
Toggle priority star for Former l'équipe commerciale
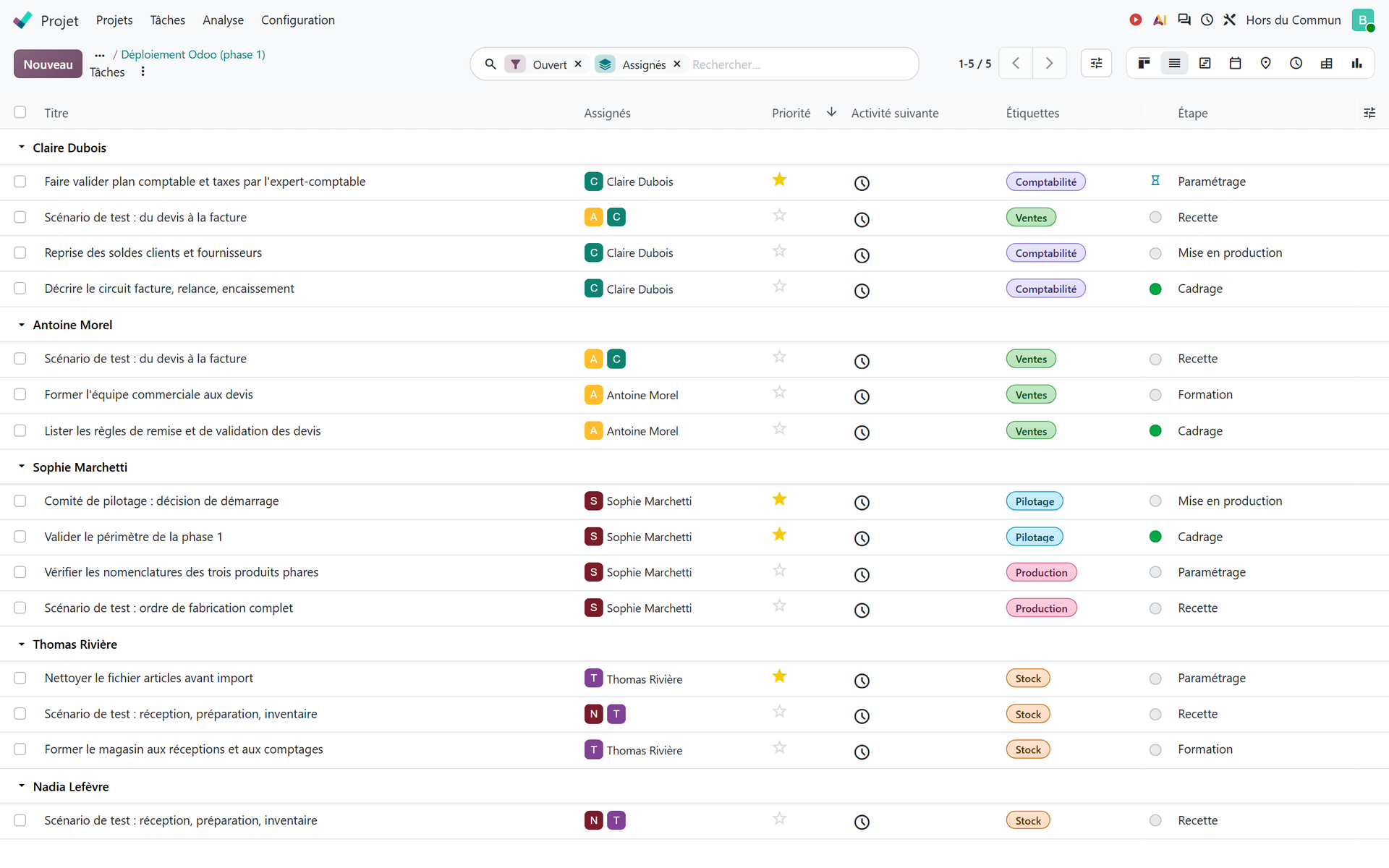(779, 393)
